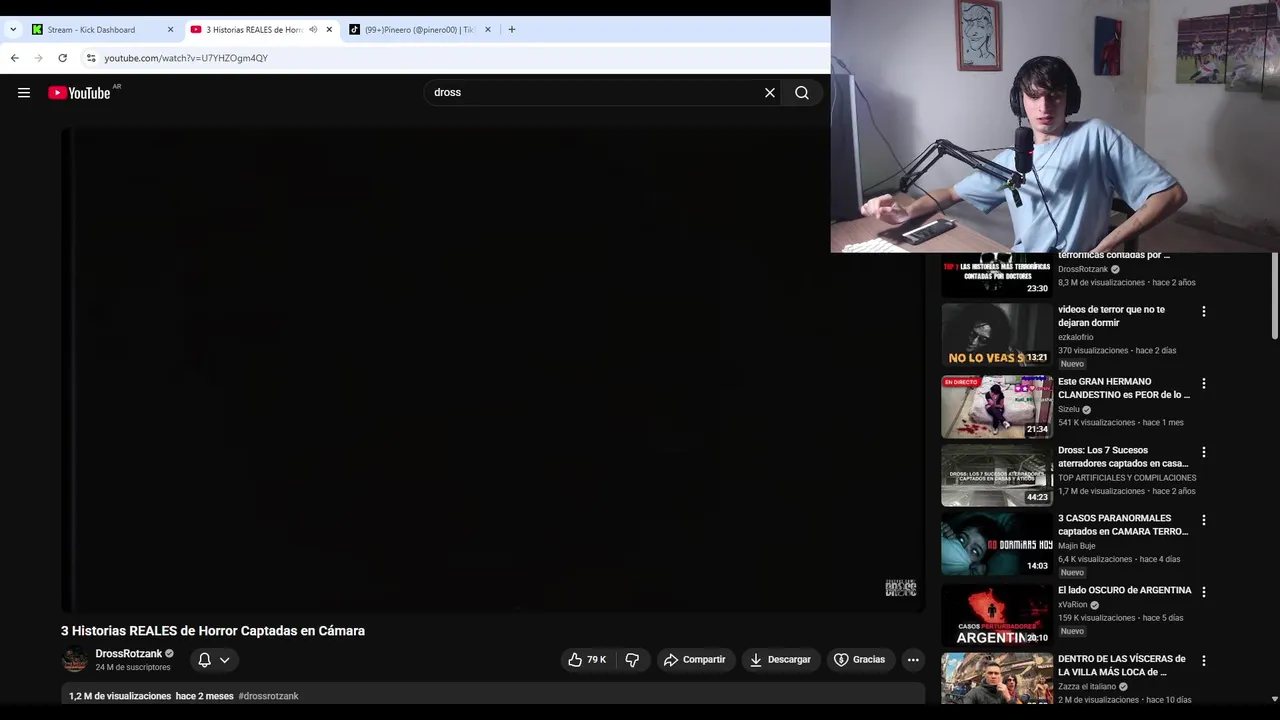The width and height of the screenshot is (1280, 720).
Task: Open options for 'Dross: Los 7 Sucesos' video
Action: 1204,452
